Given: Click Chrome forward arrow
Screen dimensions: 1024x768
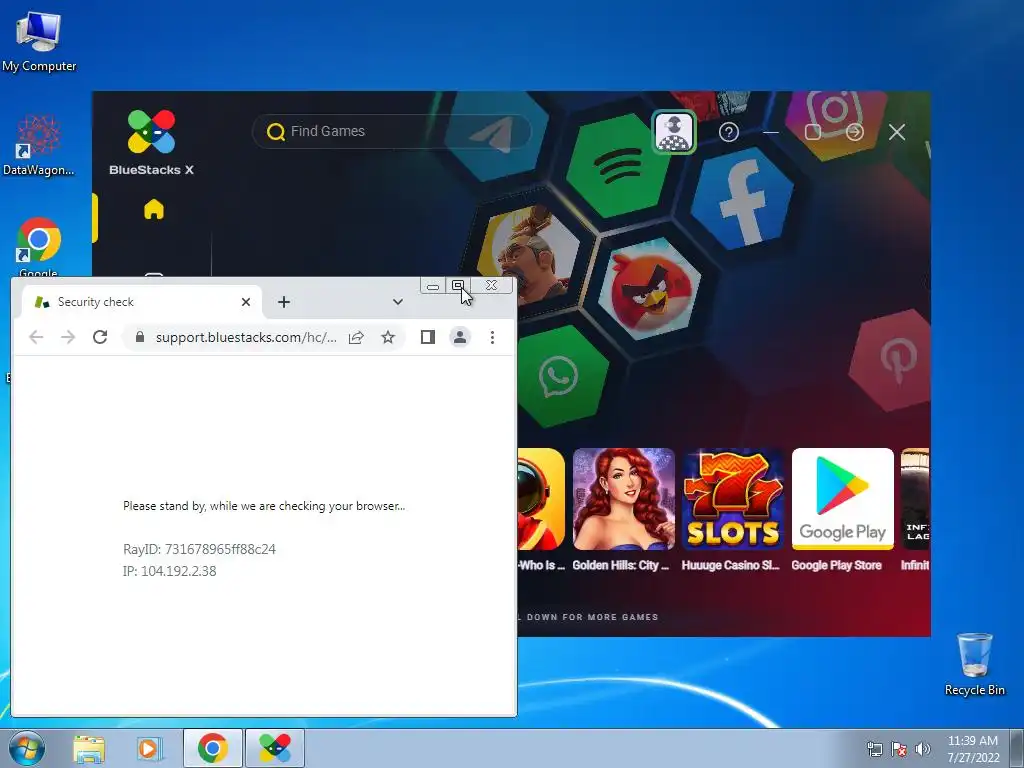Looking at the screenshot, I should [68, 337].
